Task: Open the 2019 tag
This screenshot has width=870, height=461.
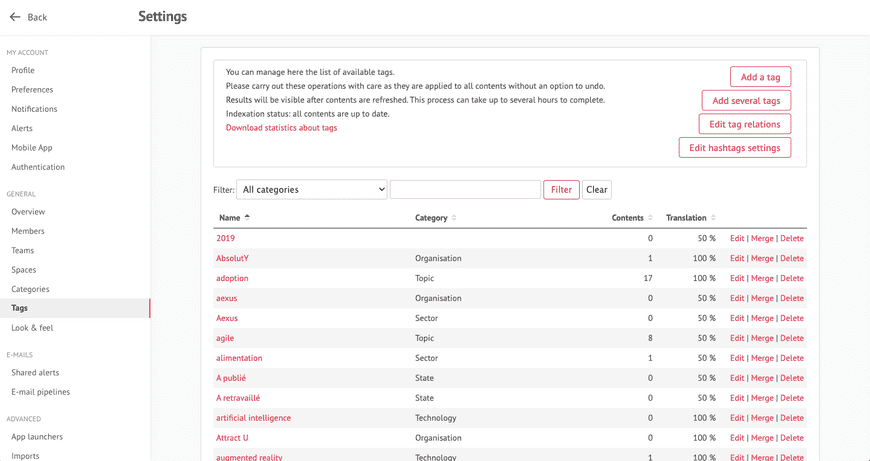Action: tap(225, 239)
